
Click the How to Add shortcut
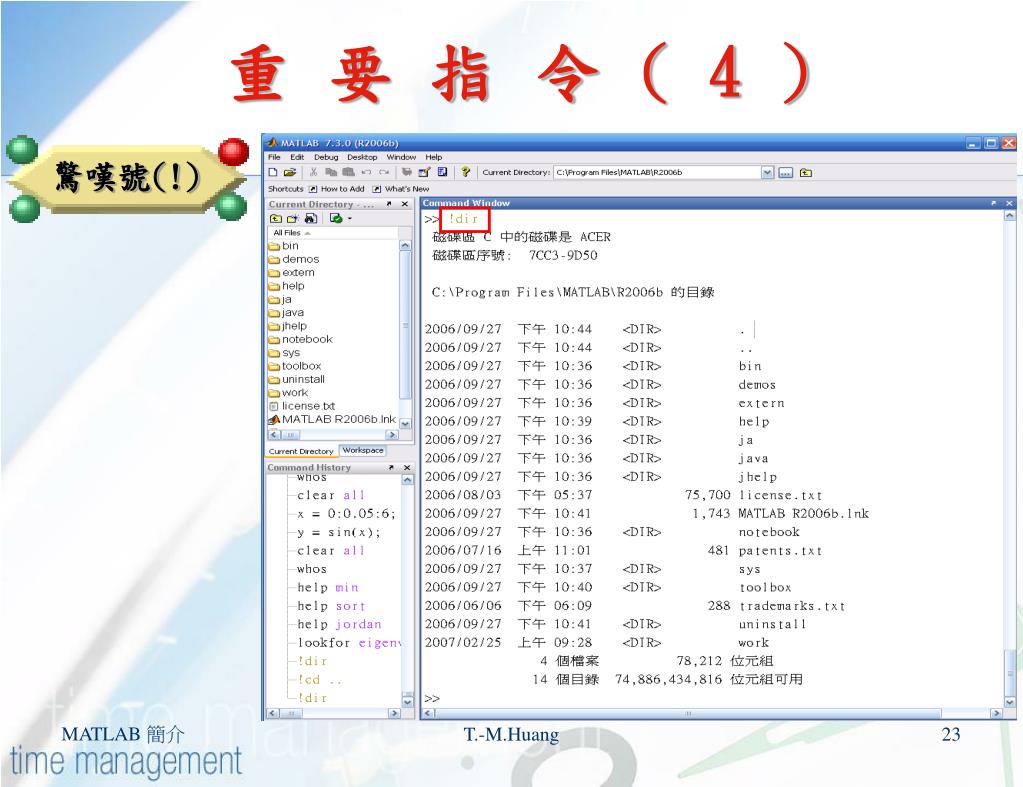click(337, 189)
